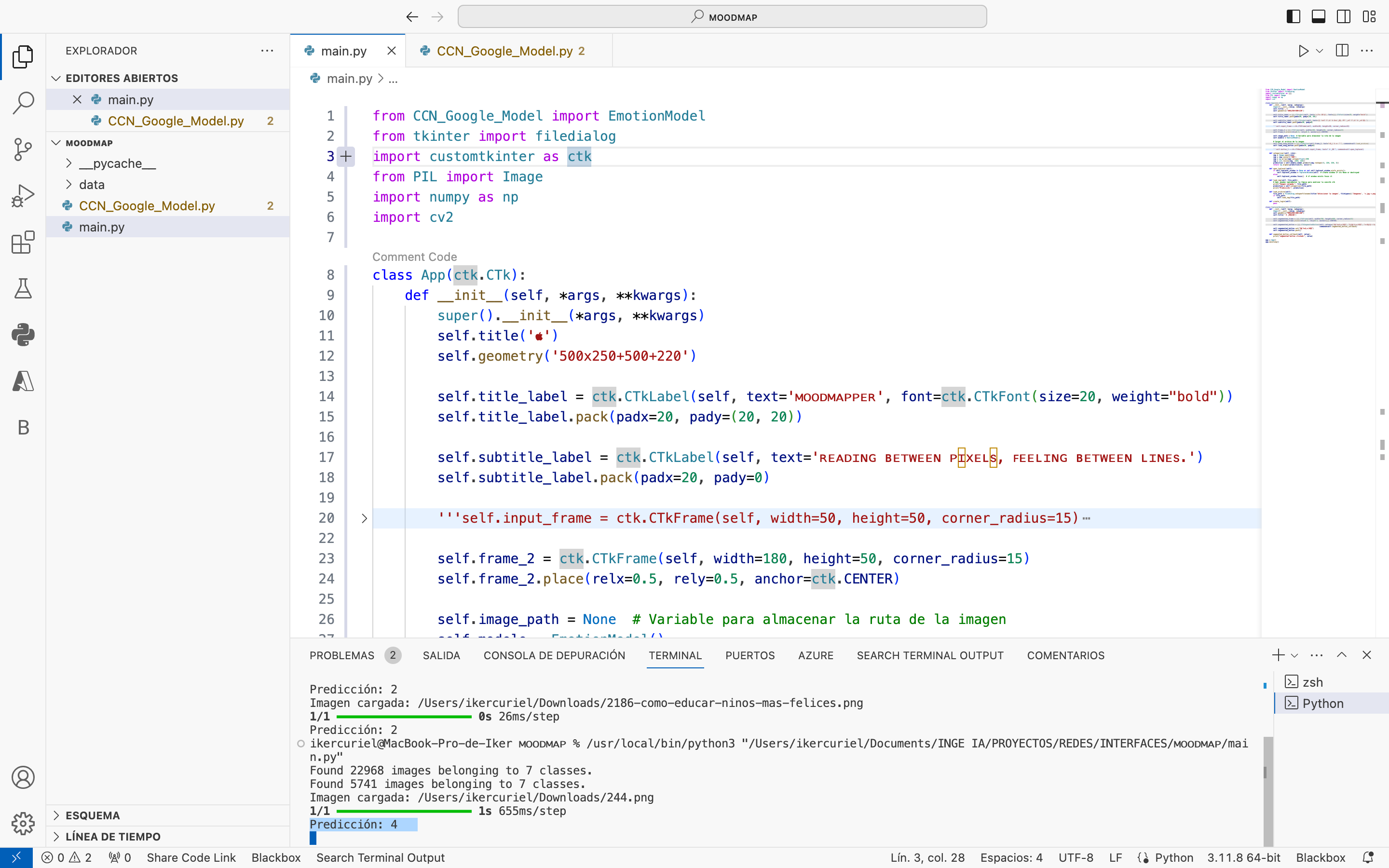Customize layout icon in title bar

pos(1370,17)
